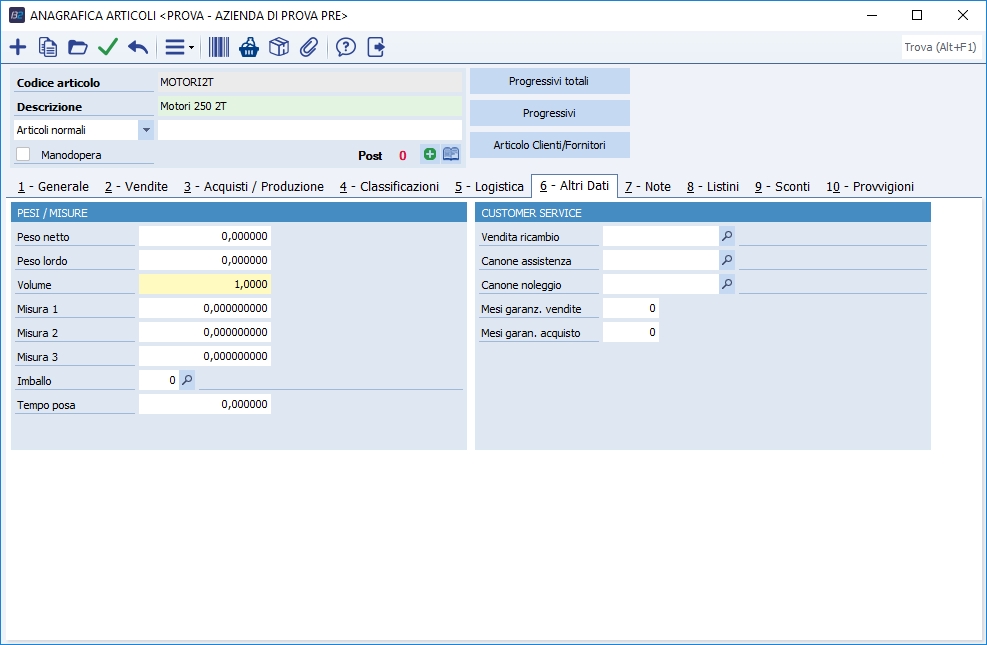Click the Trova search box
The width and height of the screenshot is (987, 645).
pos(940,47)
